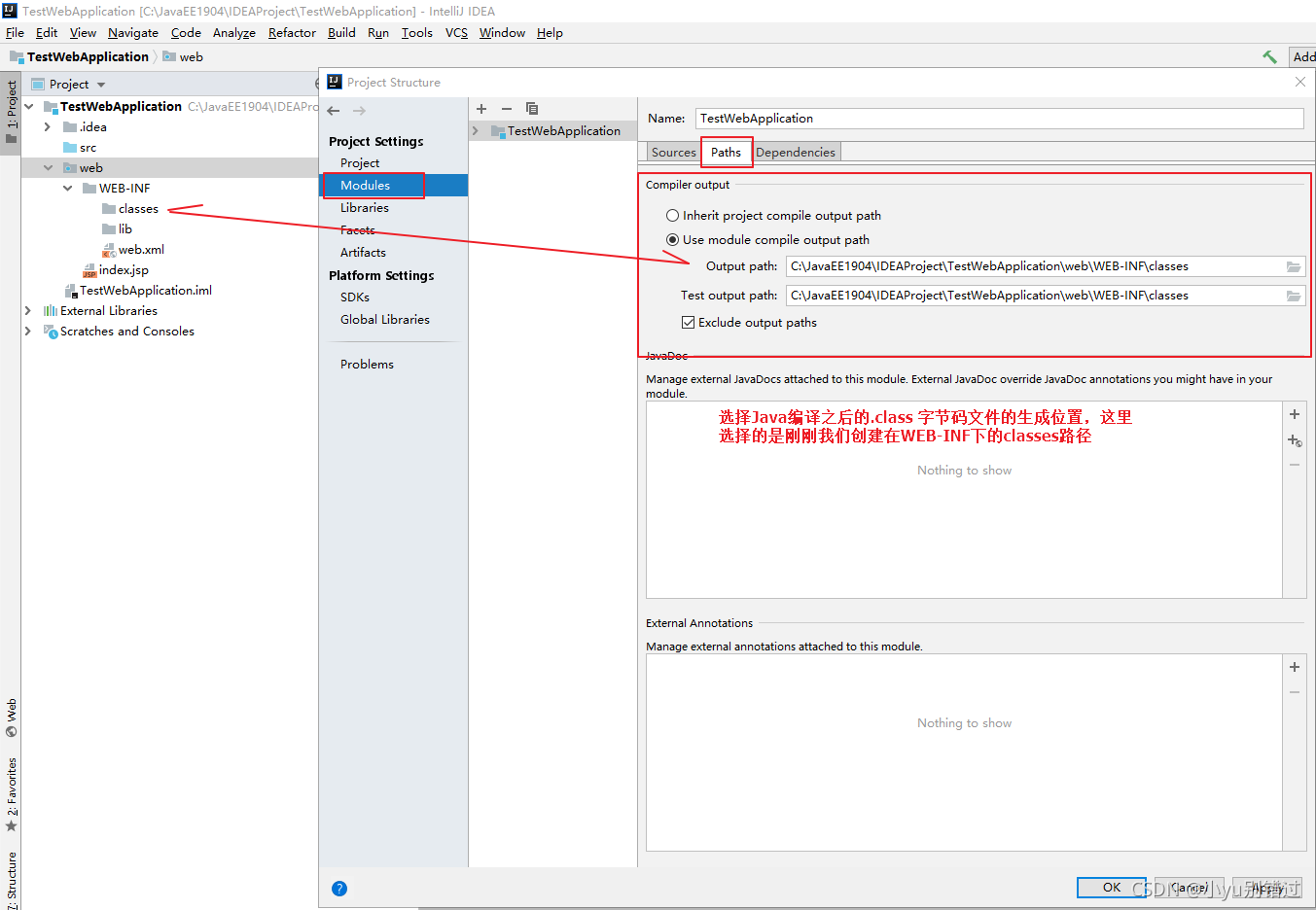This screenshot has height=910, width=1316.
Task: Click the module Name input field
Action: pyautogui.click(x=999, y=119)
